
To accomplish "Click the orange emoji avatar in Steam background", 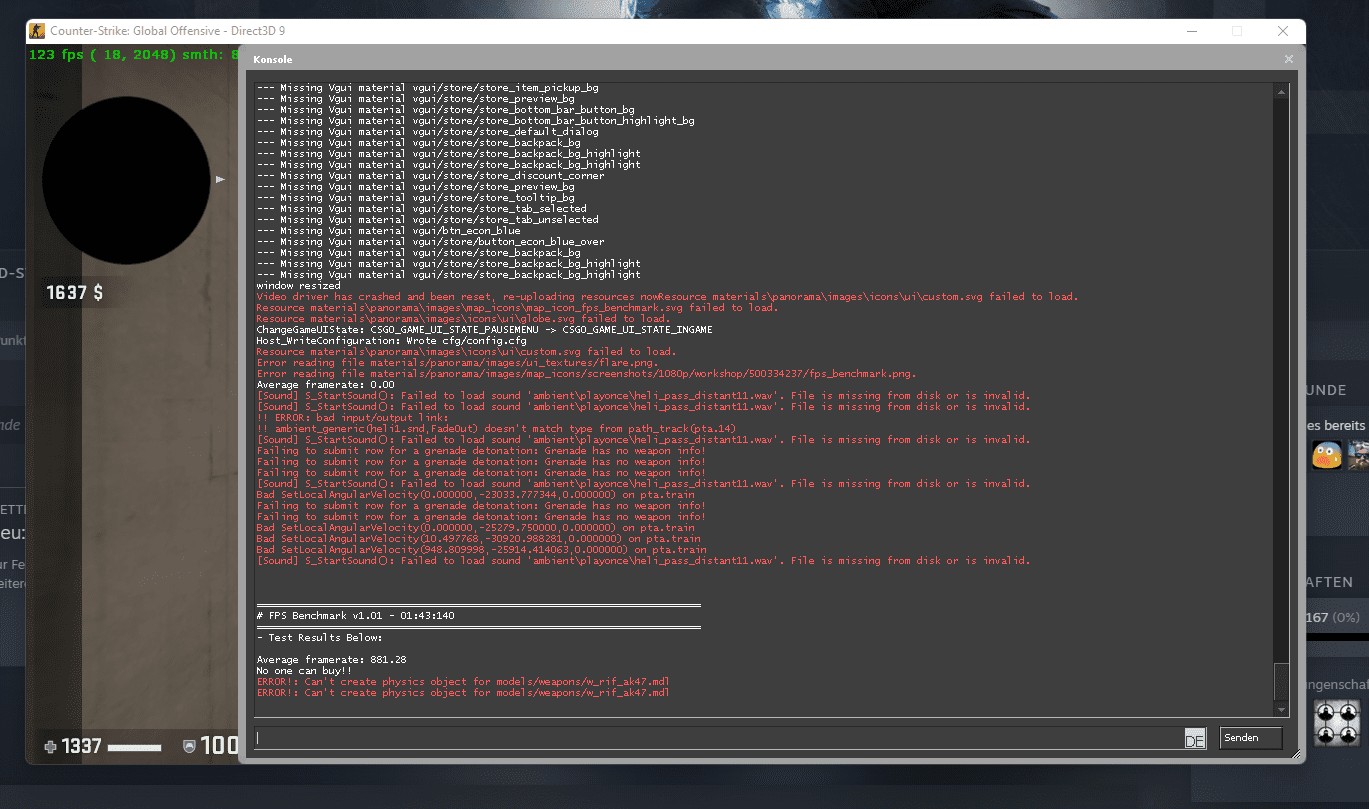I will pos(1327,455).
